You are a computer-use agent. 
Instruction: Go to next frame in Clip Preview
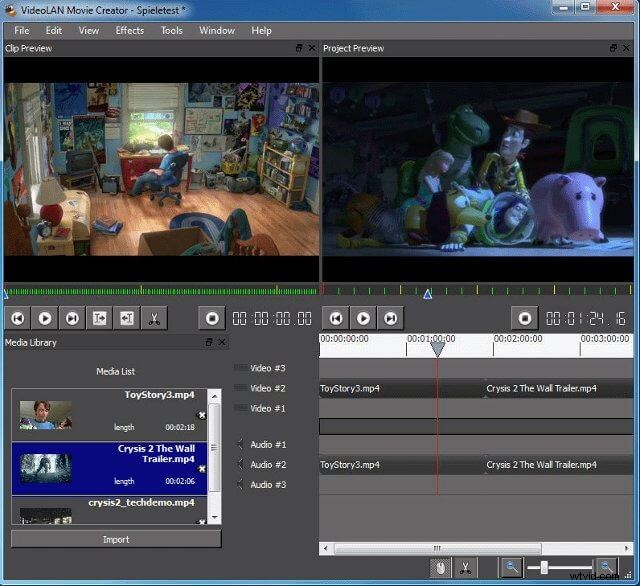[72, 318]
